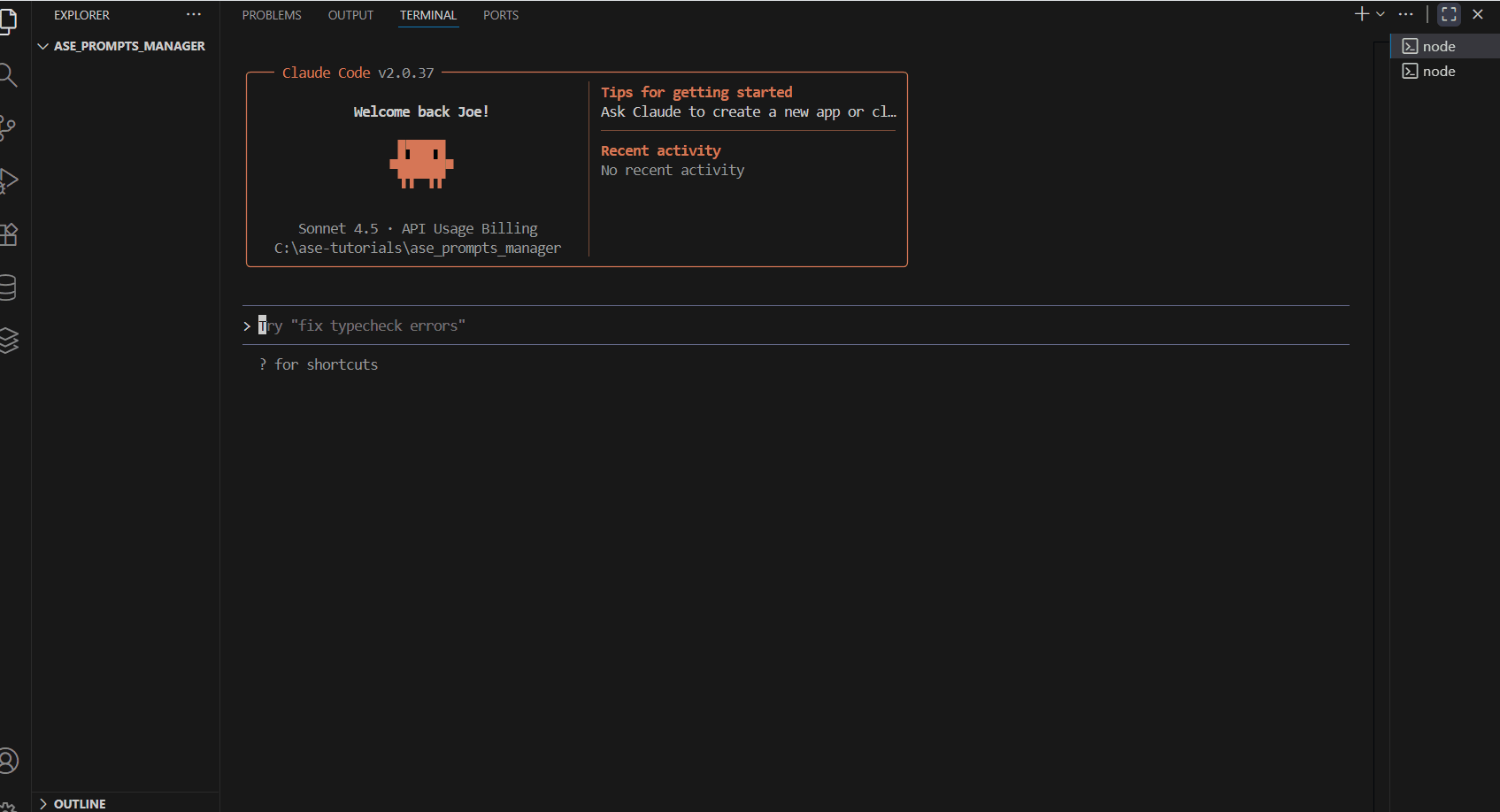Open the stacked layers icon view
Image resolution: width=1500 pixels, height=812 pixels.
8,341
